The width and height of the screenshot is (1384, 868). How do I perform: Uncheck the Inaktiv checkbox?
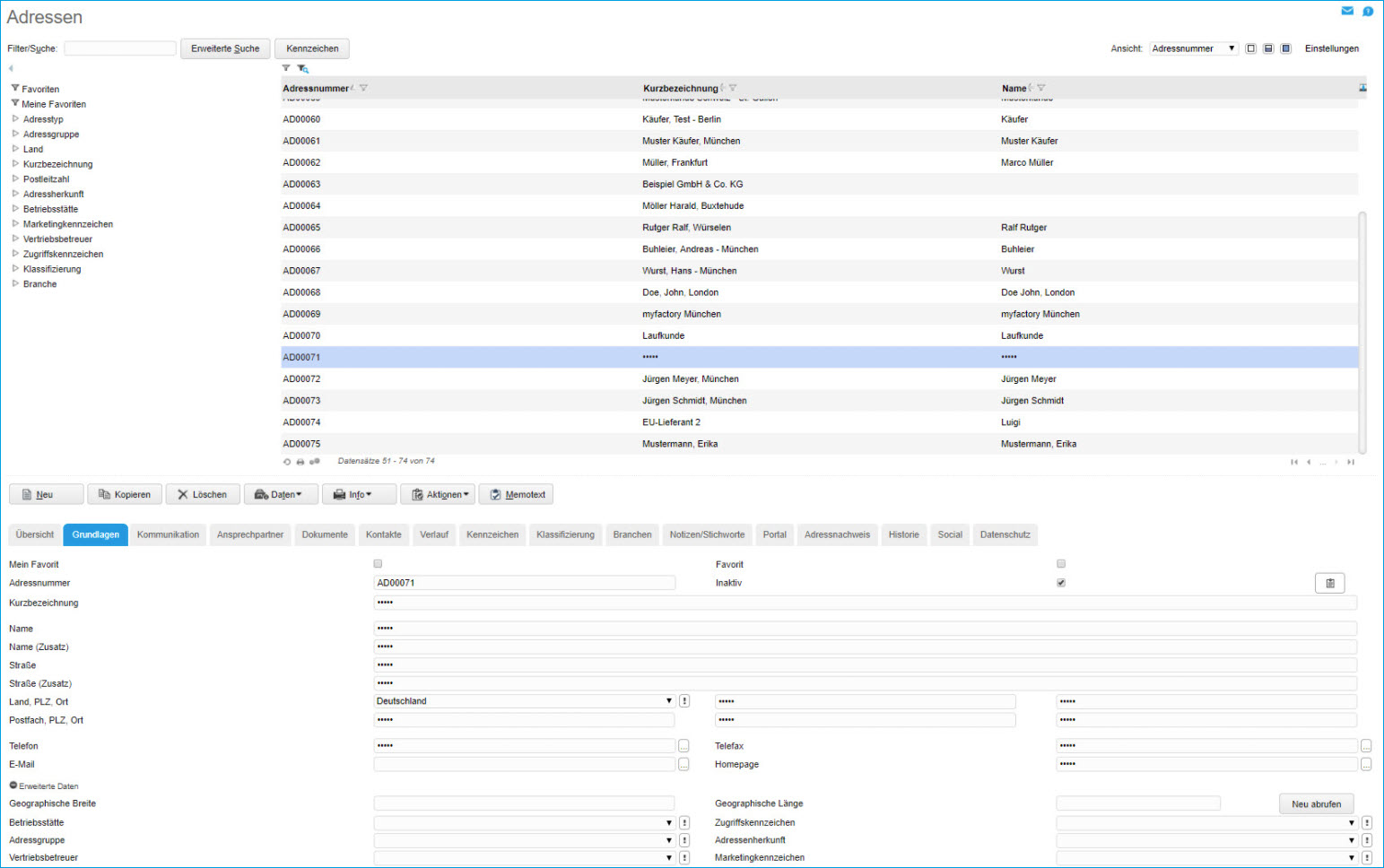point(1061,583)
